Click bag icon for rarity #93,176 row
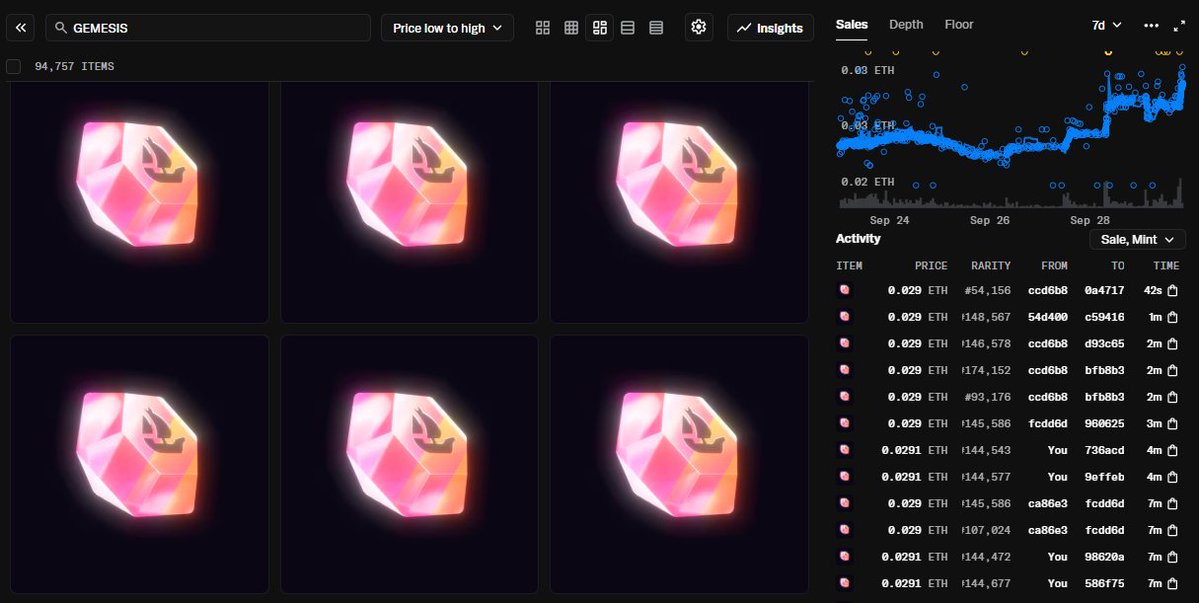This screenshot has height=603, width=1199. (x=1172, y=397)
